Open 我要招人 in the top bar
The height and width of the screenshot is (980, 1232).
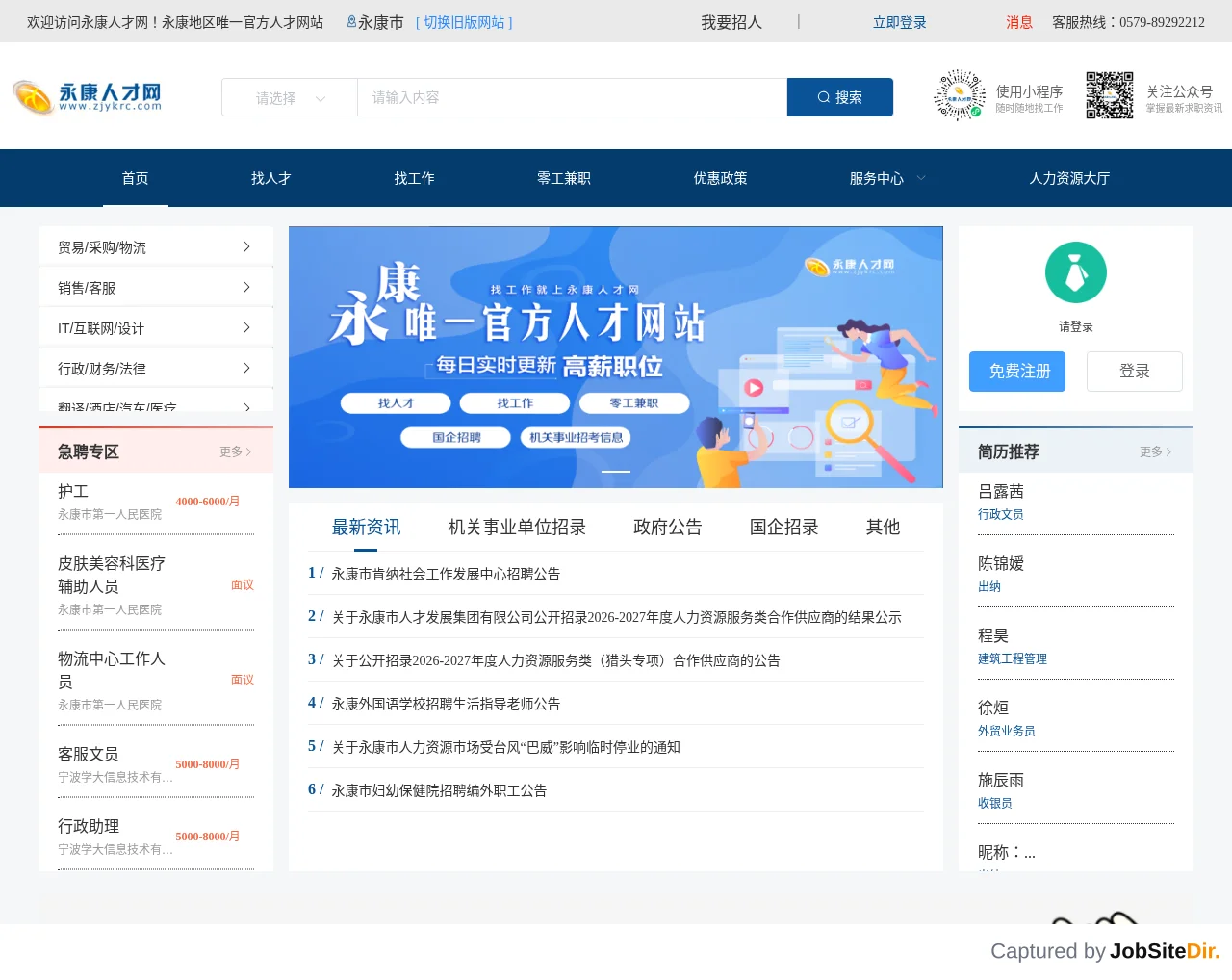tap(731, 22)
